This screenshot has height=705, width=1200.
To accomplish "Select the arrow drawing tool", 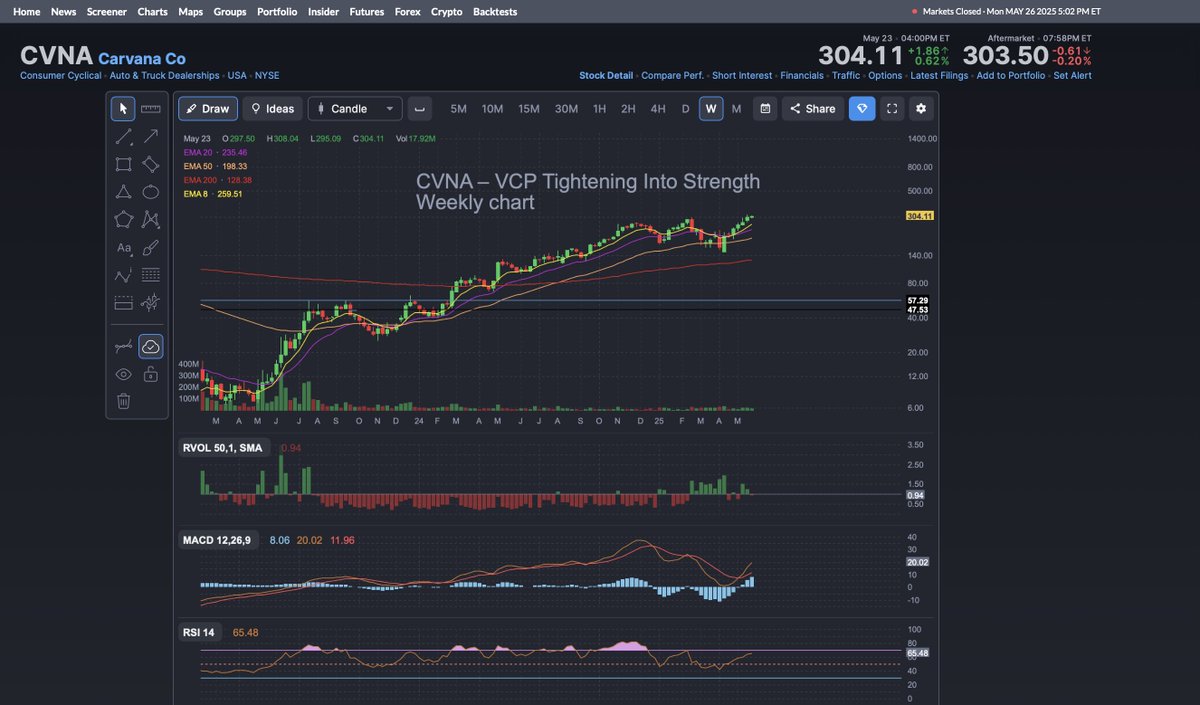I will coord(148,137).
